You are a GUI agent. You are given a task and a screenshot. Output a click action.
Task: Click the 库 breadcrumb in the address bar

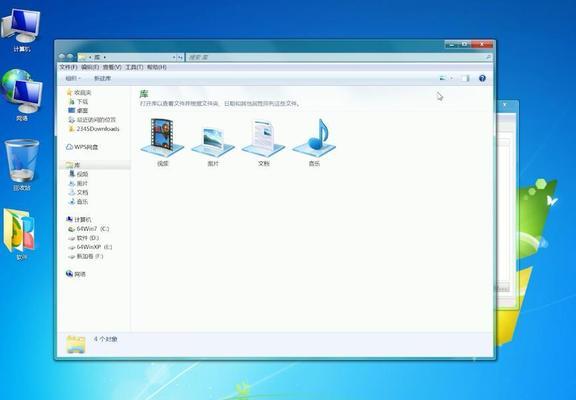click(97, 57)
